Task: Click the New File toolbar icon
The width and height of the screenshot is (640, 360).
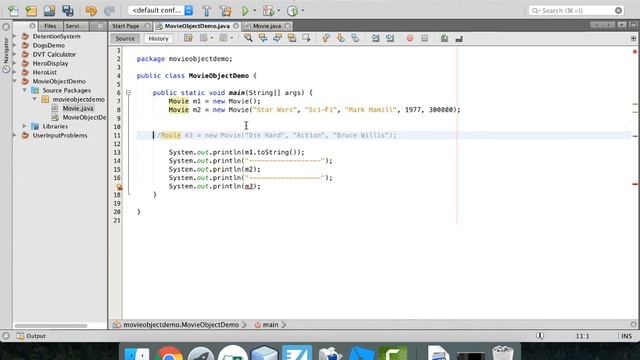Action: pos(13,11)
